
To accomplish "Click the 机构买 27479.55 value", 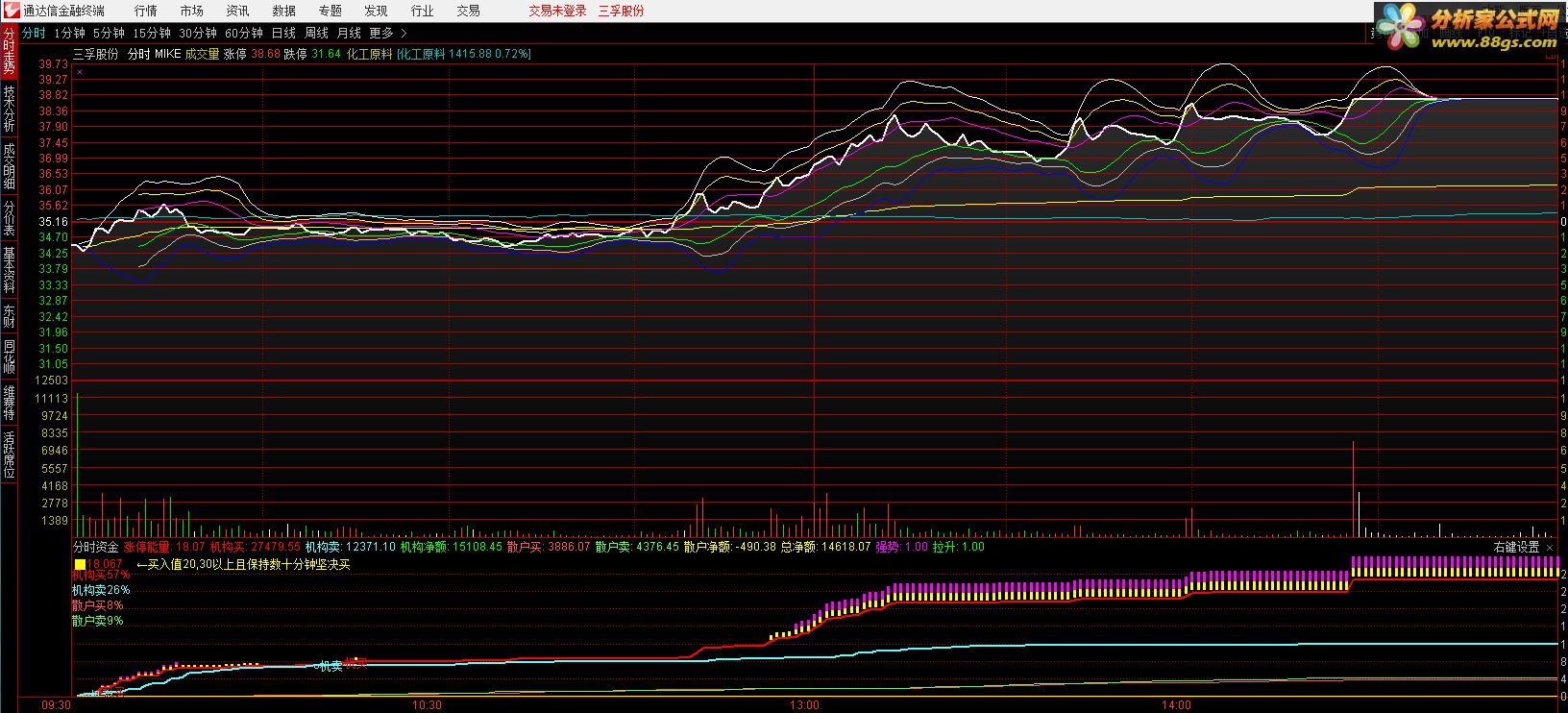I will coord(256,547).
